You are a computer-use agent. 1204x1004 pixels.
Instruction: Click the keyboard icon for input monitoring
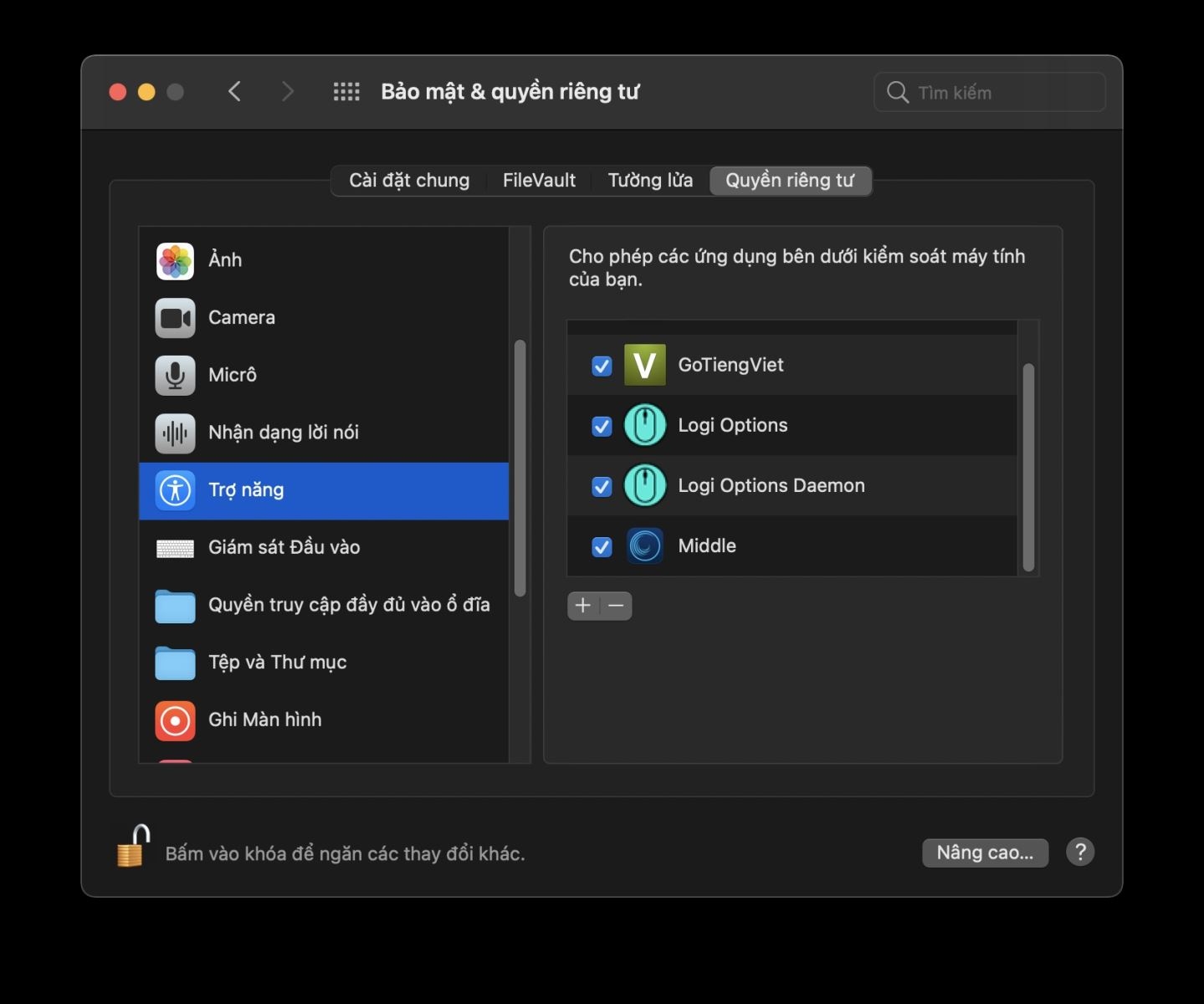tap(175, 548)
